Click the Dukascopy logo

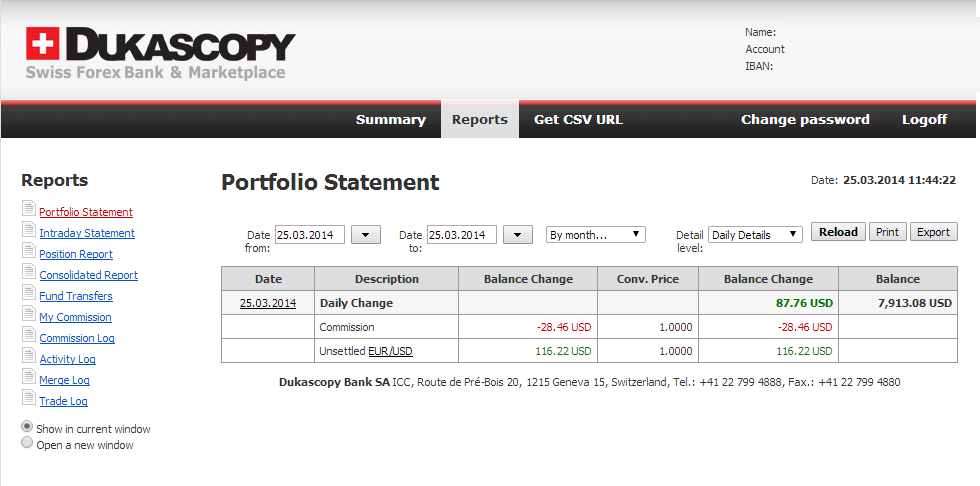click(160, 54)
